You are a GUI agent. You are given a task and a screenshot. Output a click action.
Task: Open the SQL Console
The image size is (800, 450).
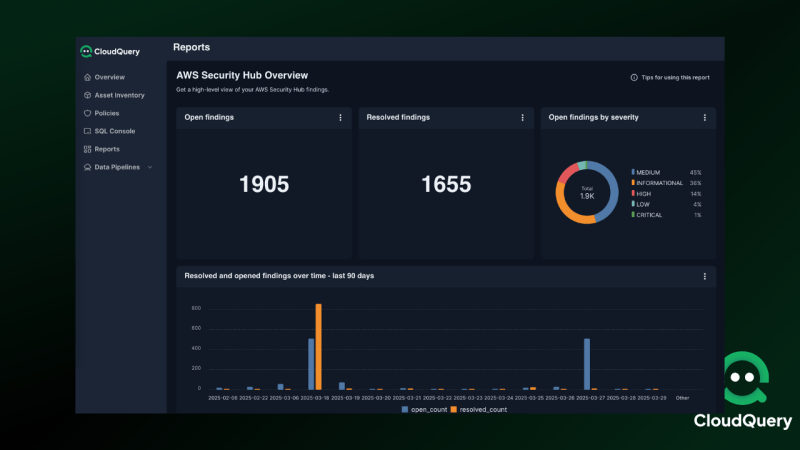(115, 131)
